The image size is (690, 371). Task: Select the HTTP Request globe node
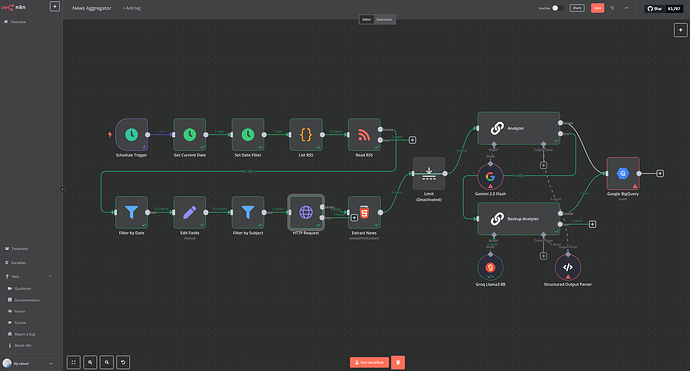tap(306, 213)
